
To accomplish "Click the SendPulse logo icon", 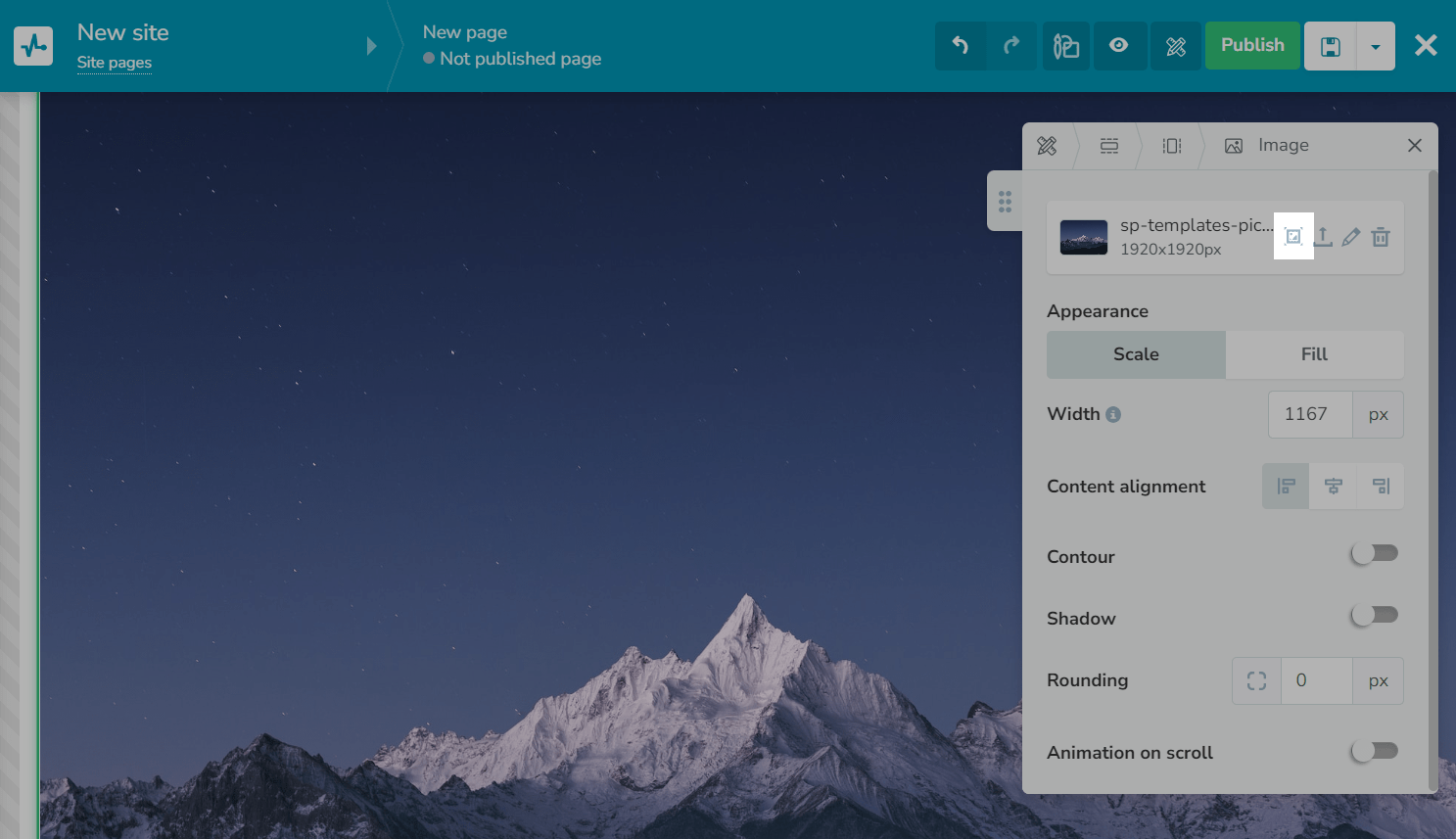I will [x=33, y=45].
